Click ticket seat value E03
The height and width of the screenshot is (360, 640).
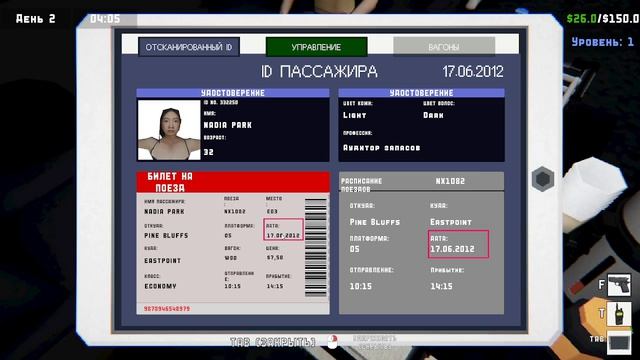point(272,211)
